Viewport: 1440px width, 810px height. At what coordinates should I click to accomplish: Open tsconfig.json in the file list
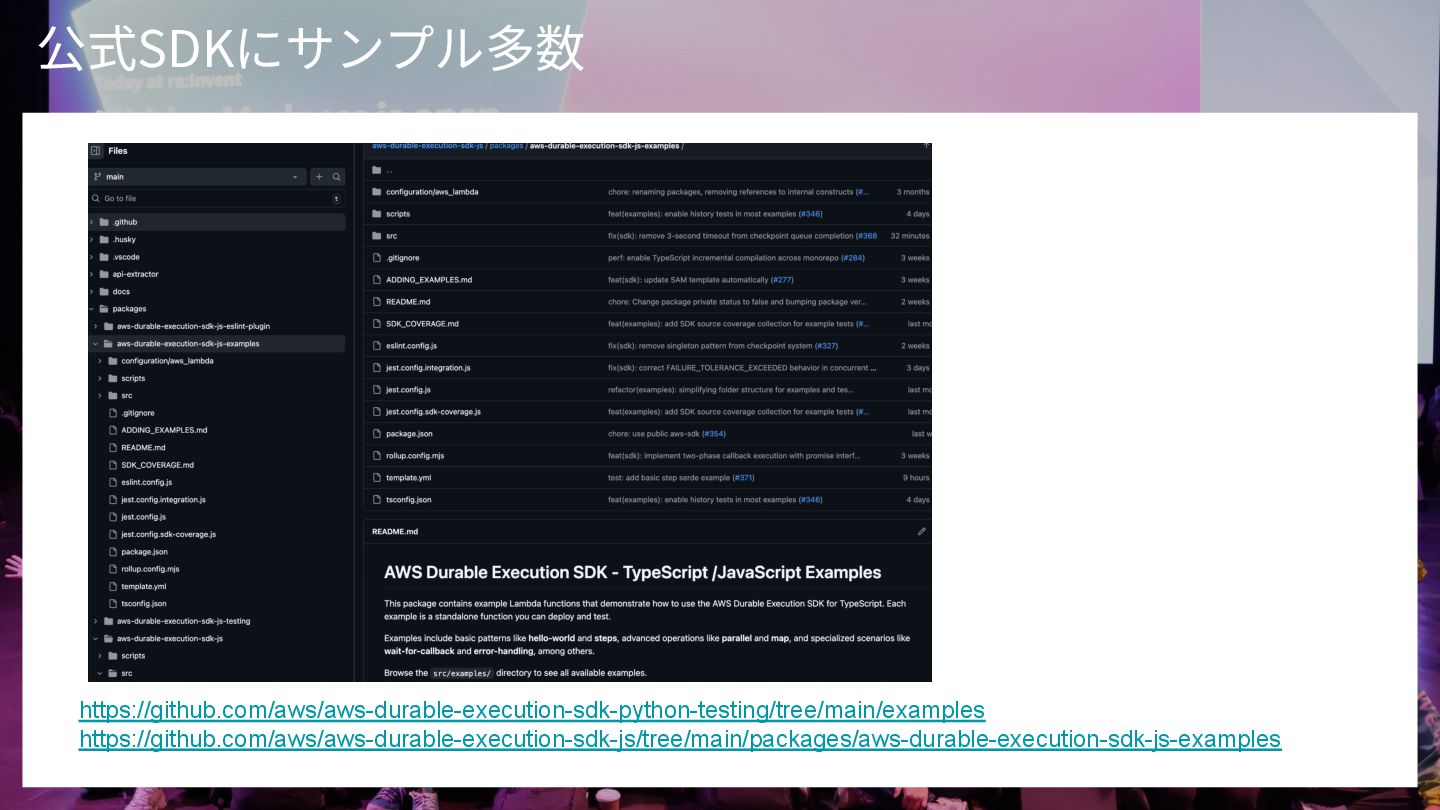click(x=409, y=500)
